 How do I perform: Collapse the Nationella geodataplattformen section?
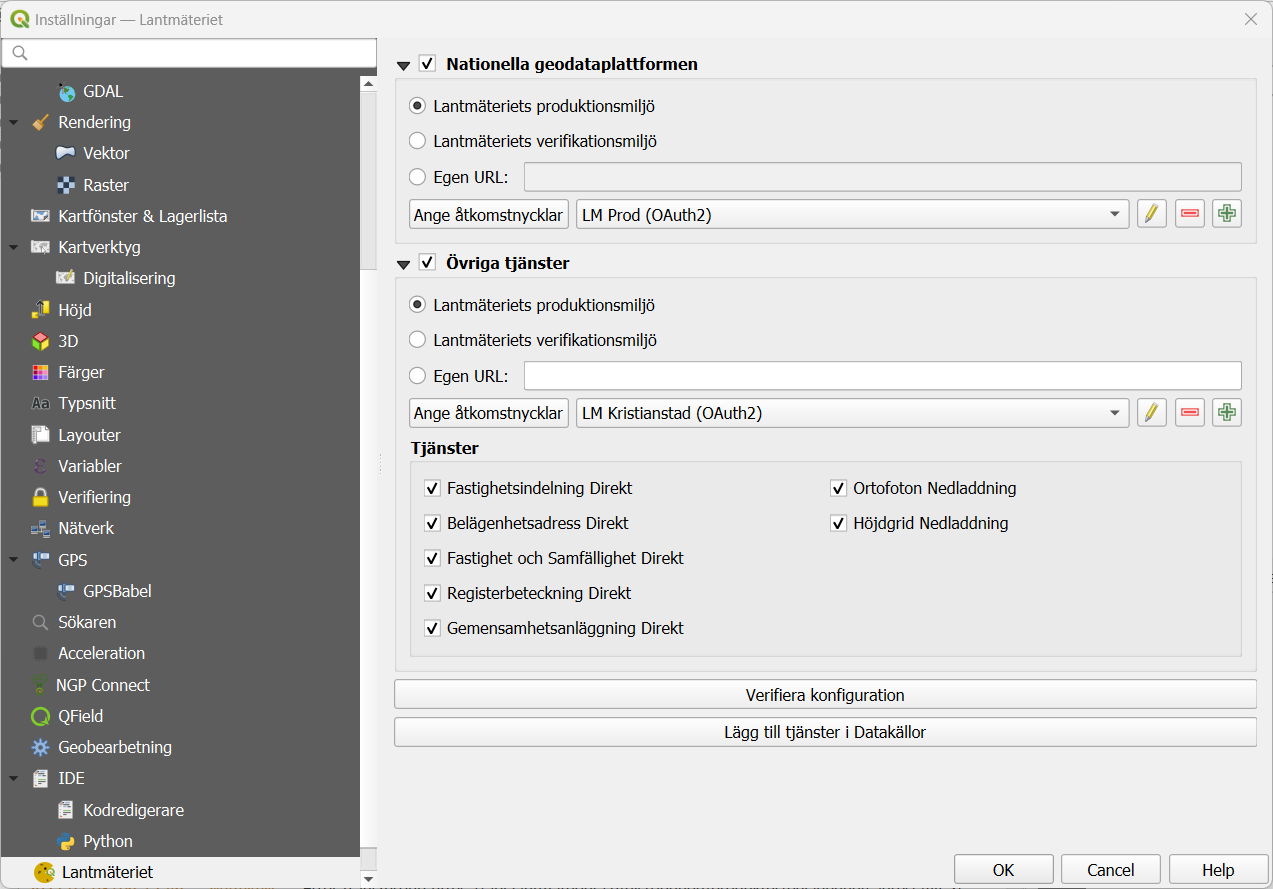coord(404,65)
